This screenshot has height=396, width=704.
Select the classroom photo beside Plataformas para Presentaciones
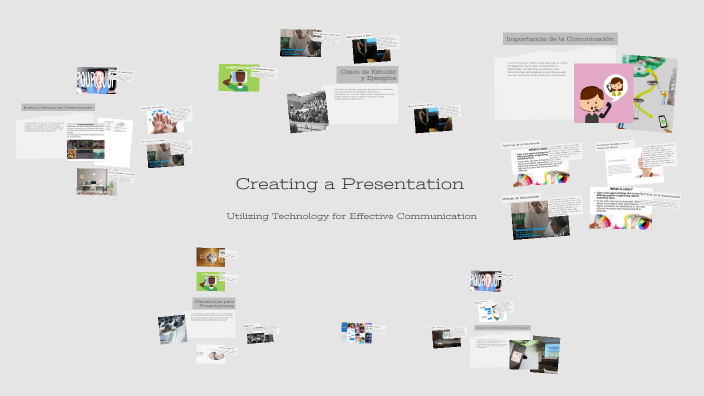point(172,329)
